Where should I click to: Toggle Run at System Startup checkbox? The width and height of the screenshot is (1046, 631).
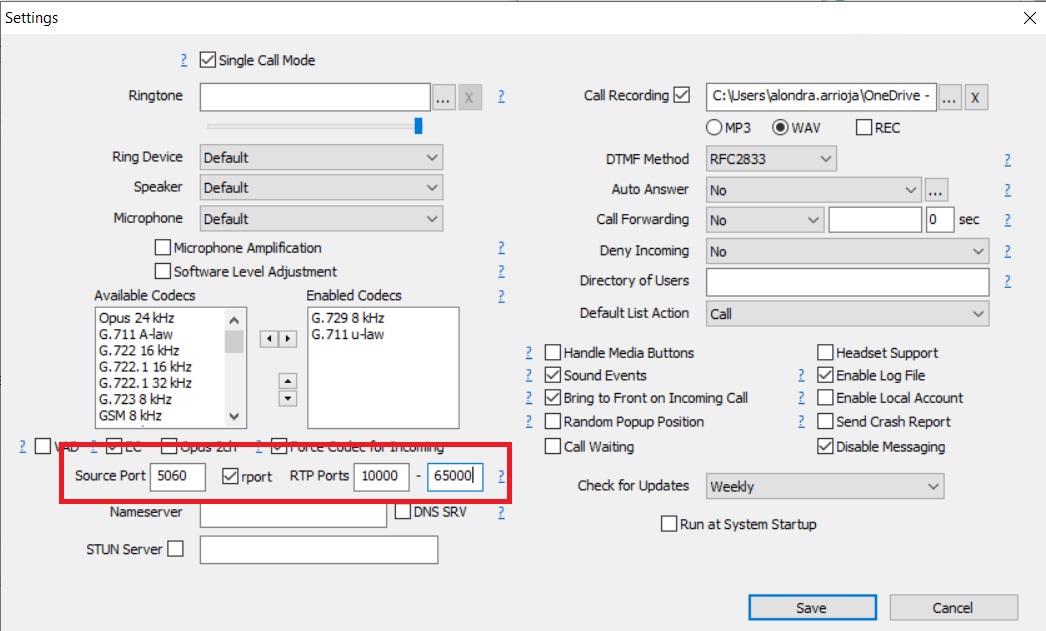[669, 524]
